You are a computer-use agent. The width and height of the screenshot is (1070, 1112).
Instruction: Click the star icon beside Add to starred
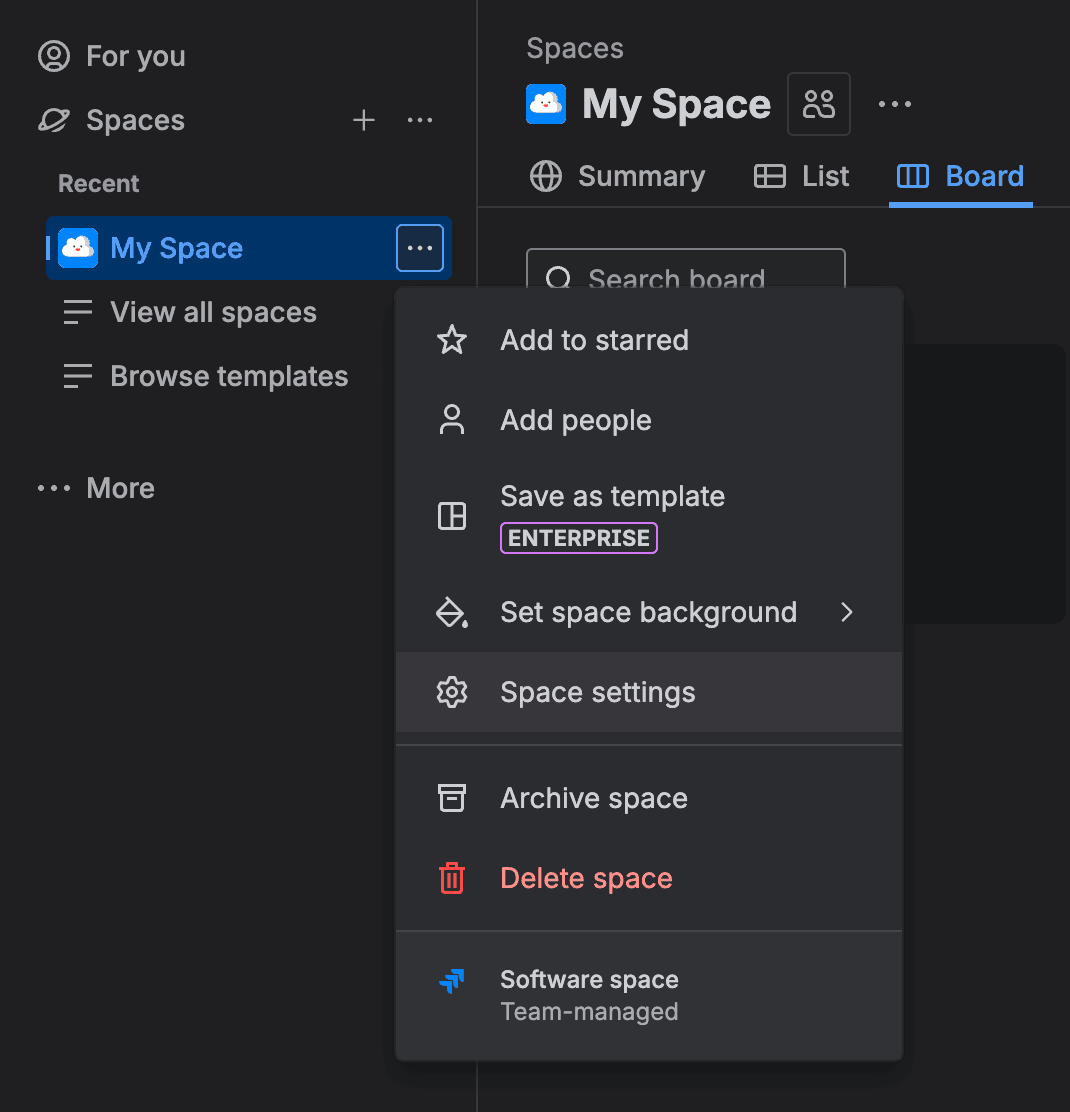click(452, 340)
